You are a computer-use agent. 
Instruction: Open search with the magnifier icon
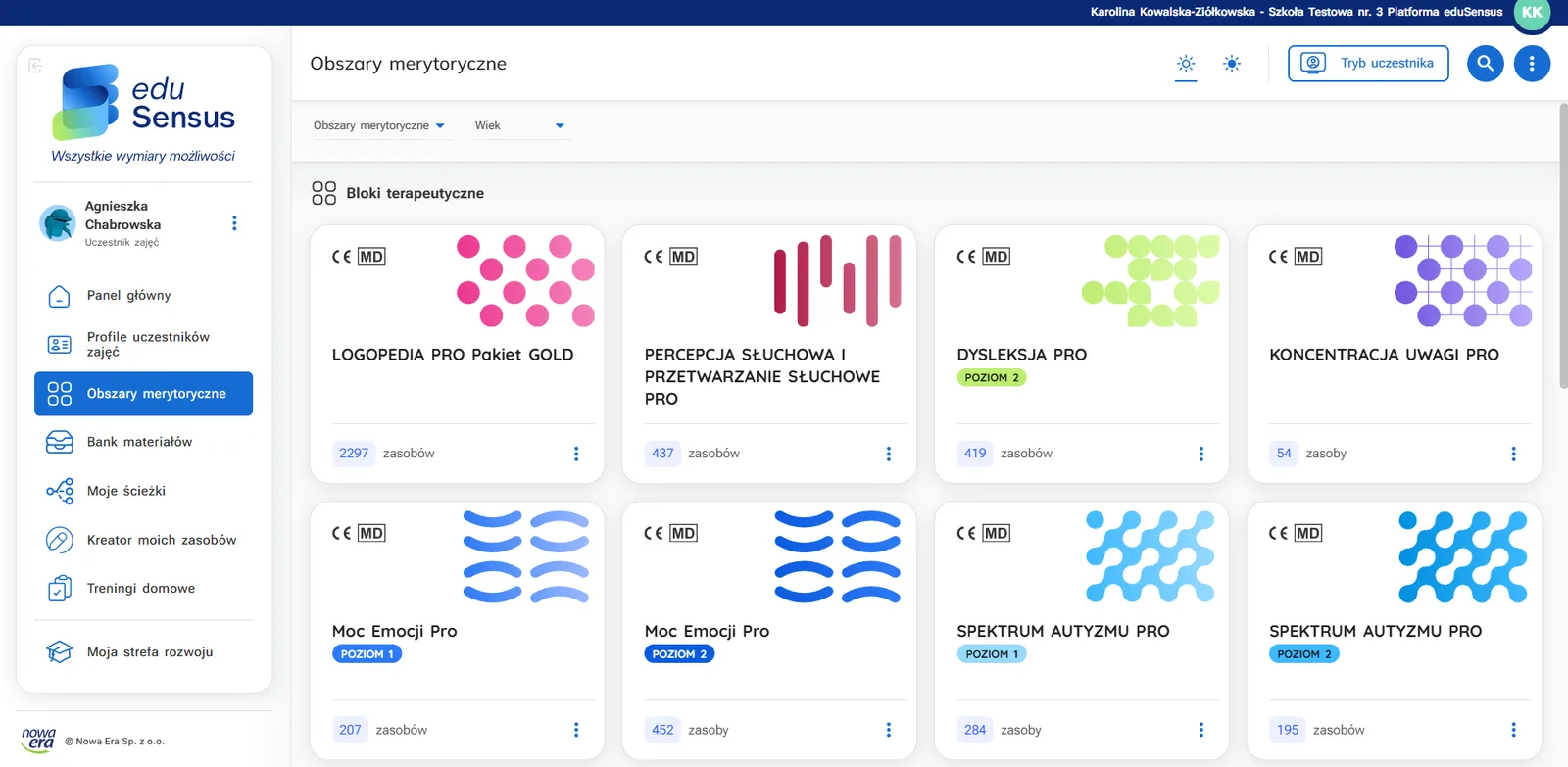tap(1485, 64)
